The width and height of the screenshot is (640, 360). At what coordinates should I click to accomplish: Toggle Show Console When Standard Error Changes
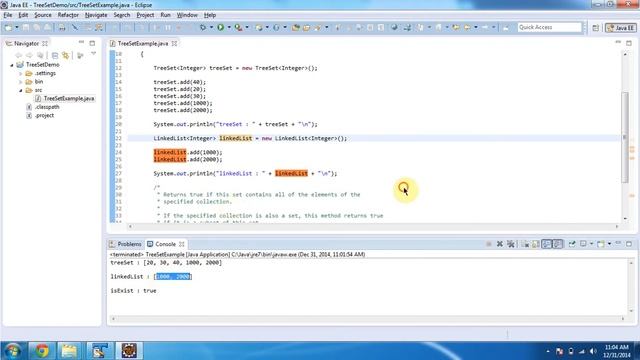558,244
